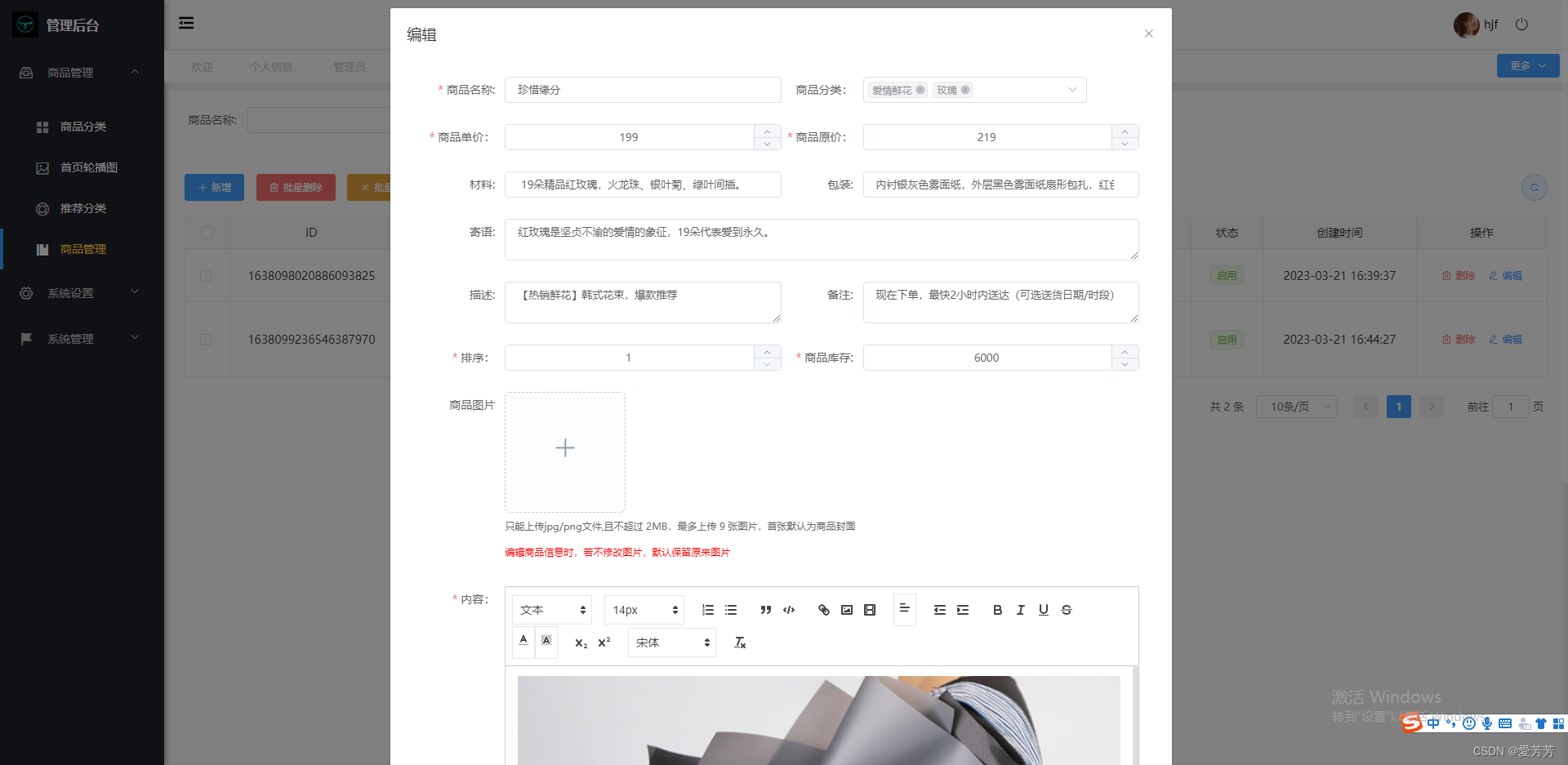The image size is (1568, 765).
Task: Insert a hyperlink in the content
Action: point(824,610)
